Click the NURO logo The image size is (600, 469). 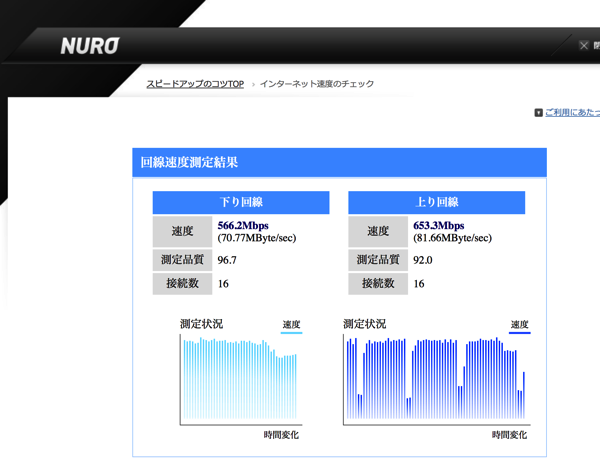[90, 46]
